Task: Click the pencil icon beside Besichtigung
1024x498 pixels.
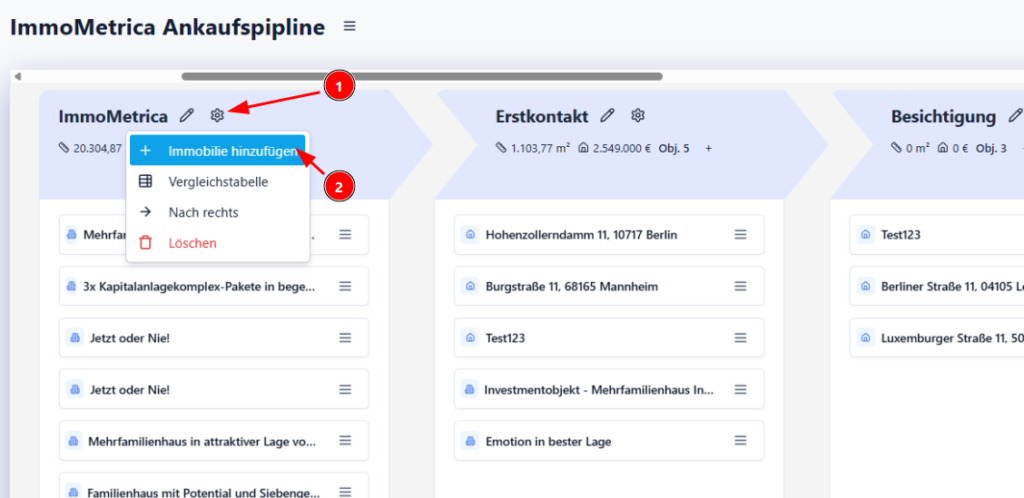Action: click(x=1014, y=117)
